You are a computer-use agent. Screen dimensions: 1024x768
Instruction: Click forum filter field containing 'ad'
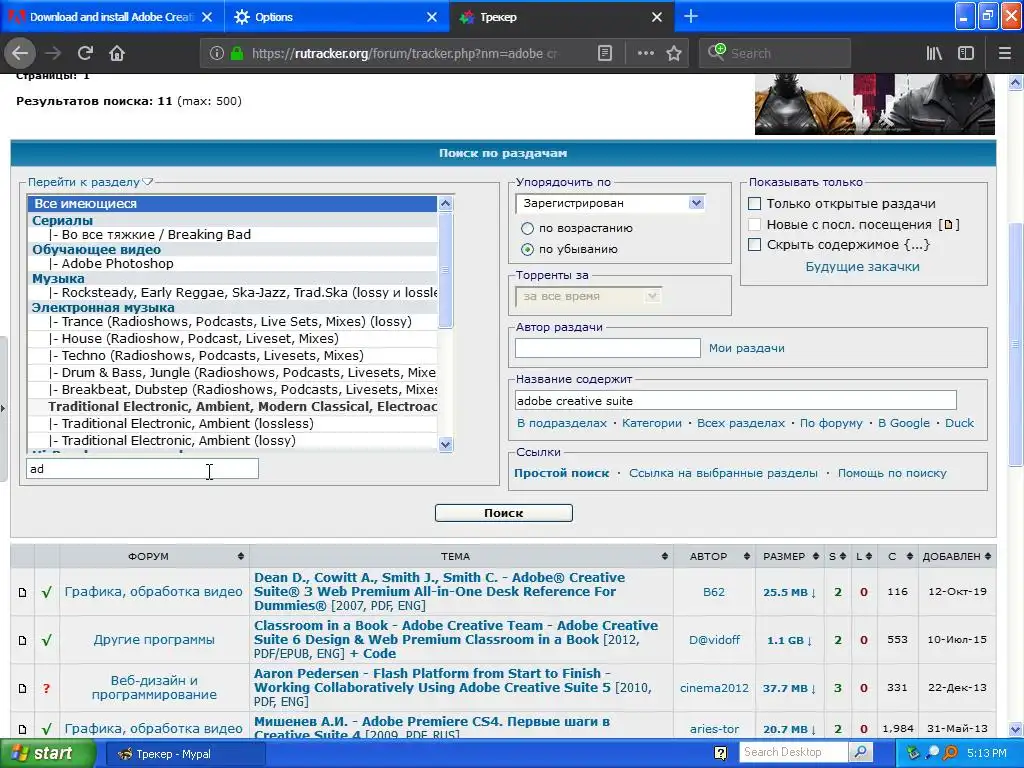142,469
